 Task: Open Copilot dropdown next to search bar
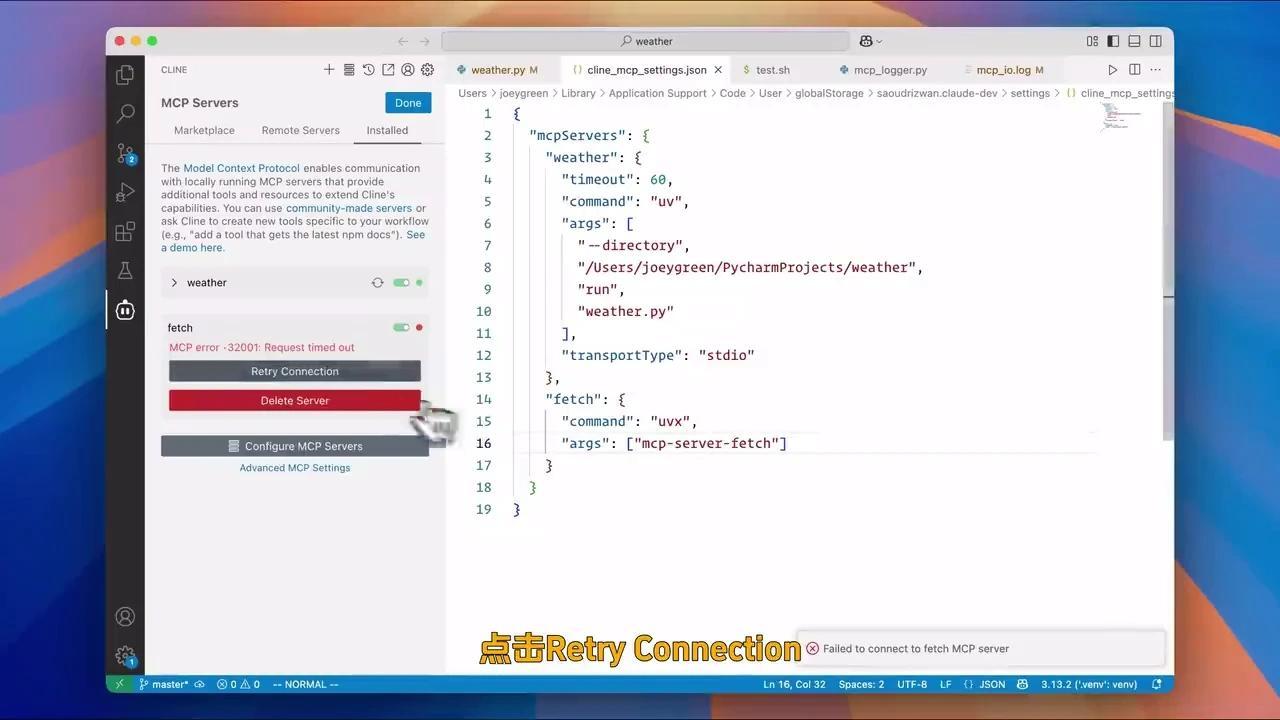coord(870,41)
